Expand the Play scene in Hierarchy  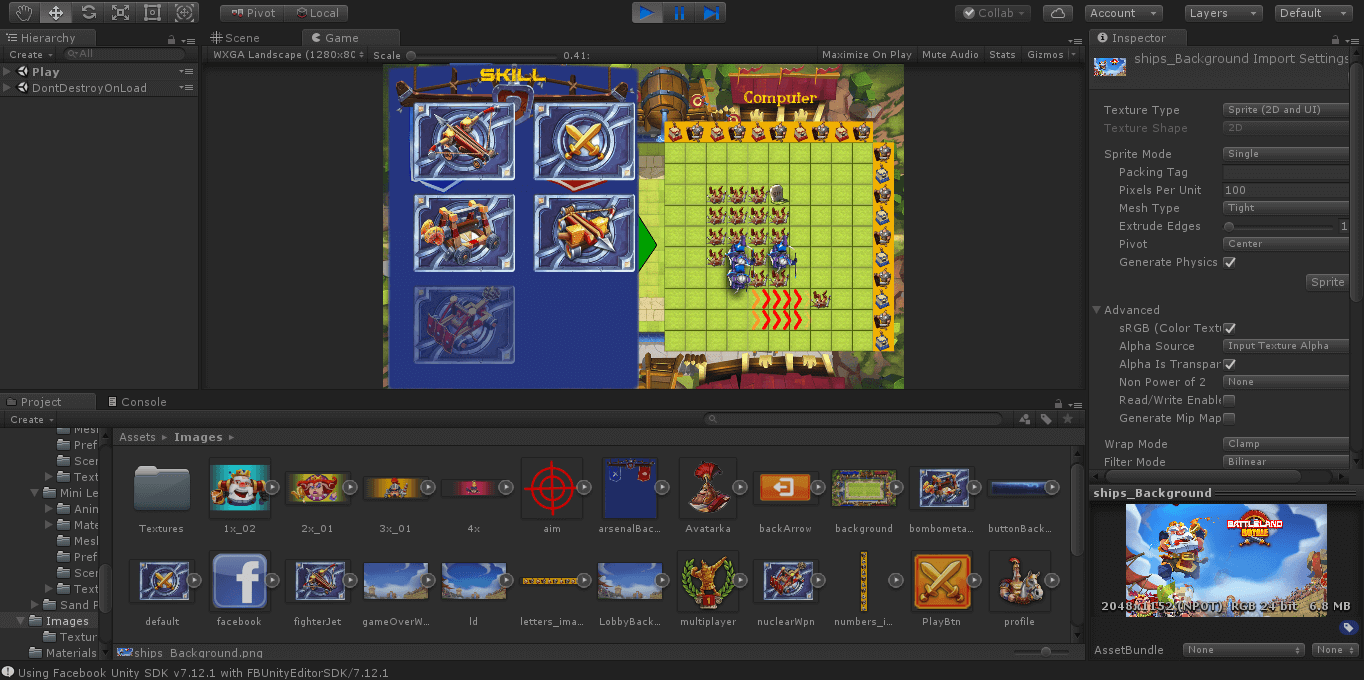[8, 72]
